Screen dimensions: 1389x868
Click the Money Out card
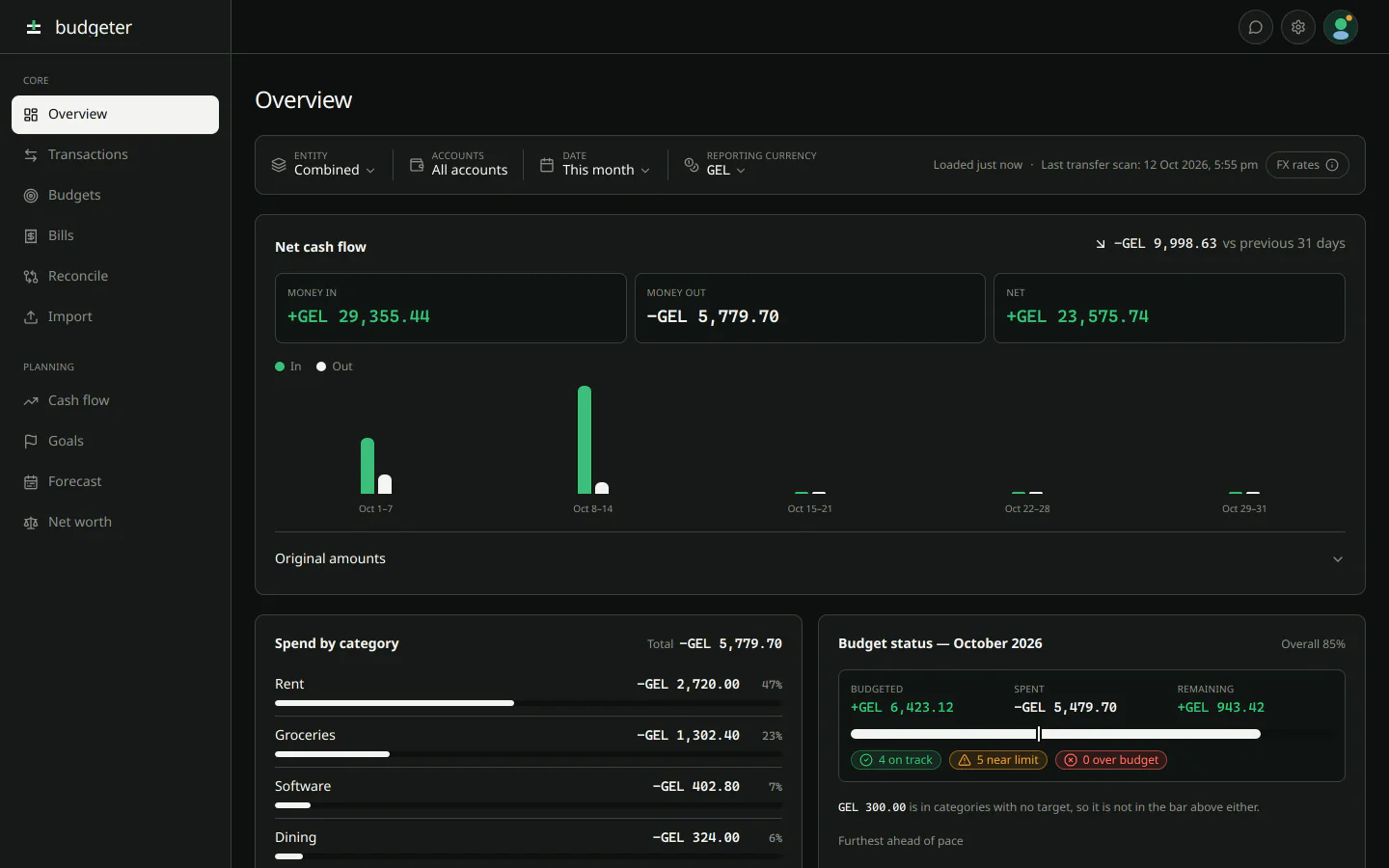[810, 308]
